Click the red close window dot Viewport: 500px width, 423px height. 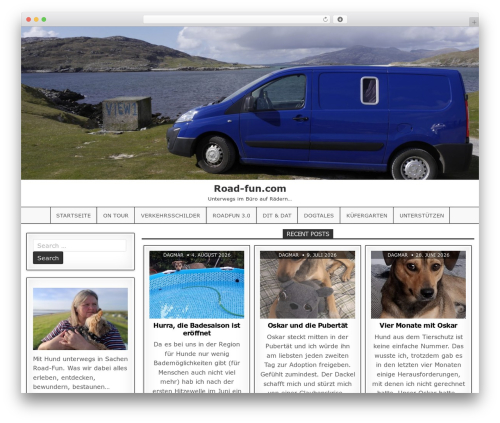[x=29, y=19]
